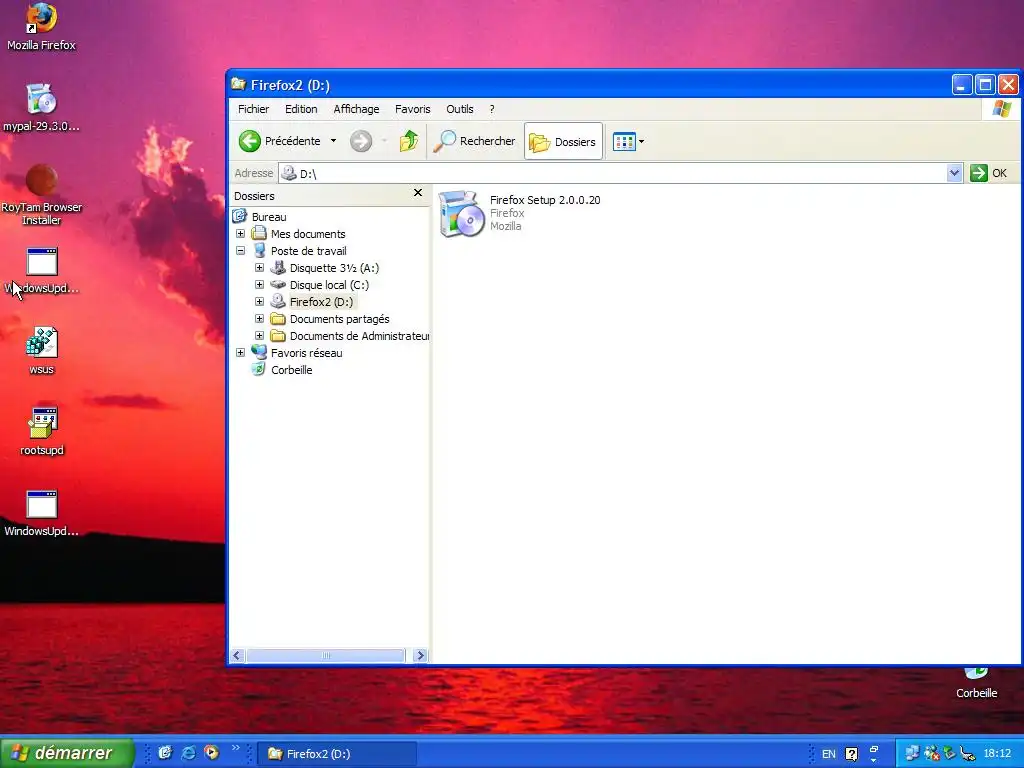1024x768 pixels.
Task: Expand Disque local (C:) node
Action: pyautogui.click(x=259, y=285)
